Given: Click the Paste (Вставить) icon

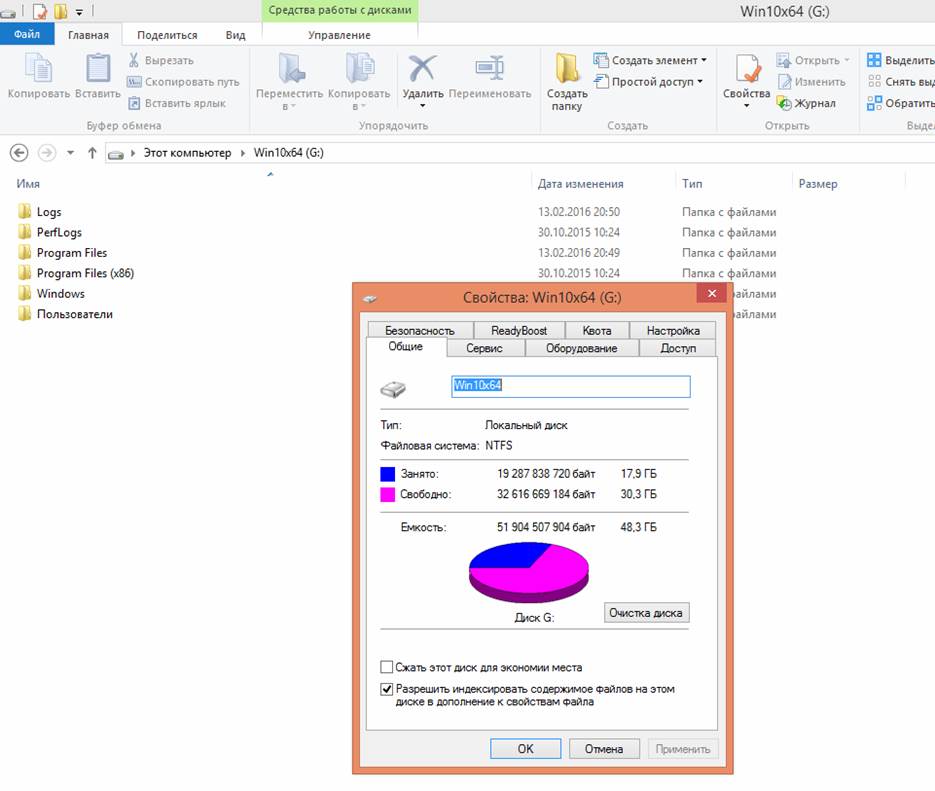Looking at the screenshot, I should click(98, 67).
